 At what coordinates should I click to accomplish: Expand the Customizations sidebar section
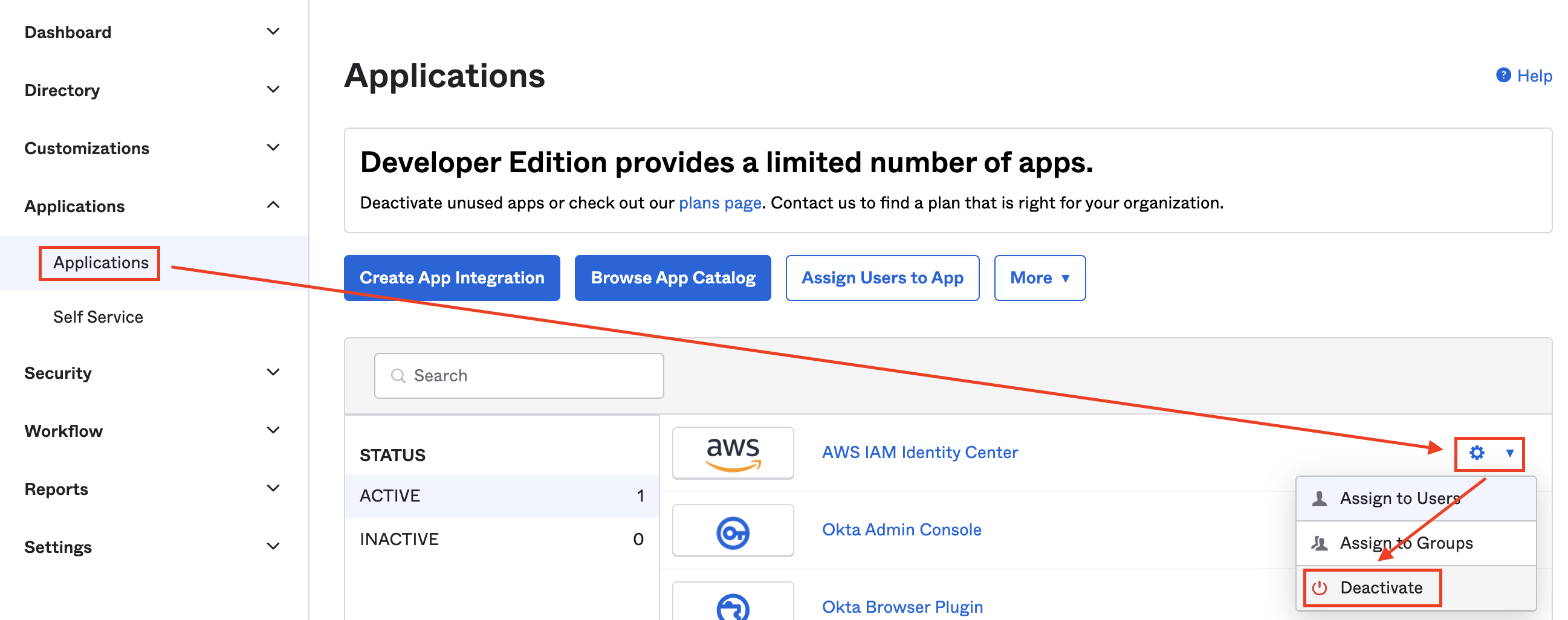(273, 147)
